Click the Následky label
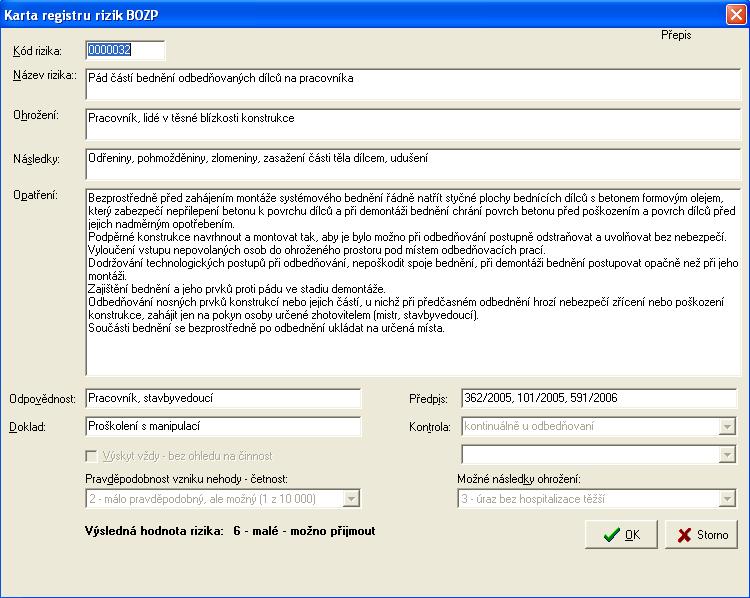 (36, 159)
